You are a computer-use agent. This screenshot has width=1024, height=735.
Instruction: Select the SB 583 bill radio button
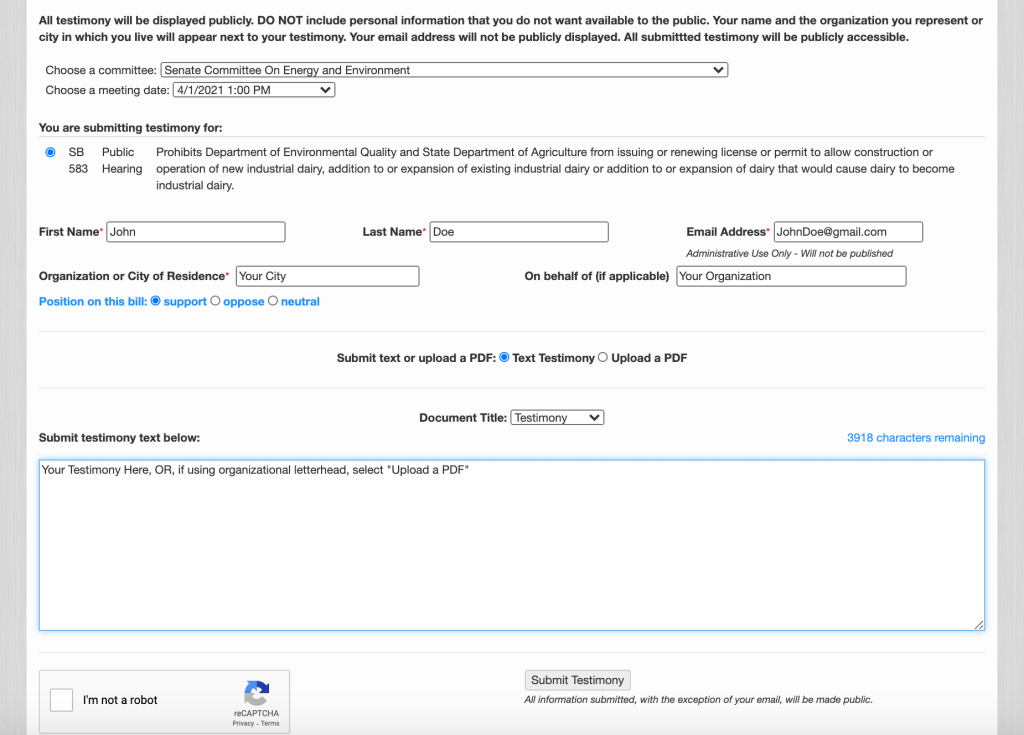pos(50,153)
